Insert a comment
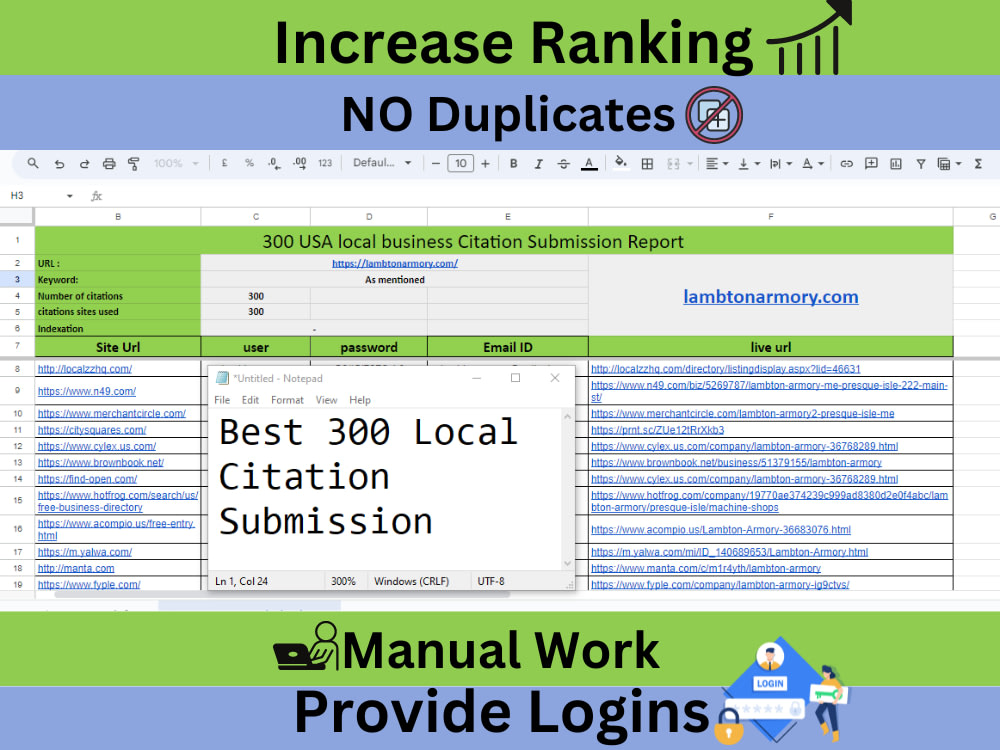Screen dimensions: 1000x750 coord(871,164)
